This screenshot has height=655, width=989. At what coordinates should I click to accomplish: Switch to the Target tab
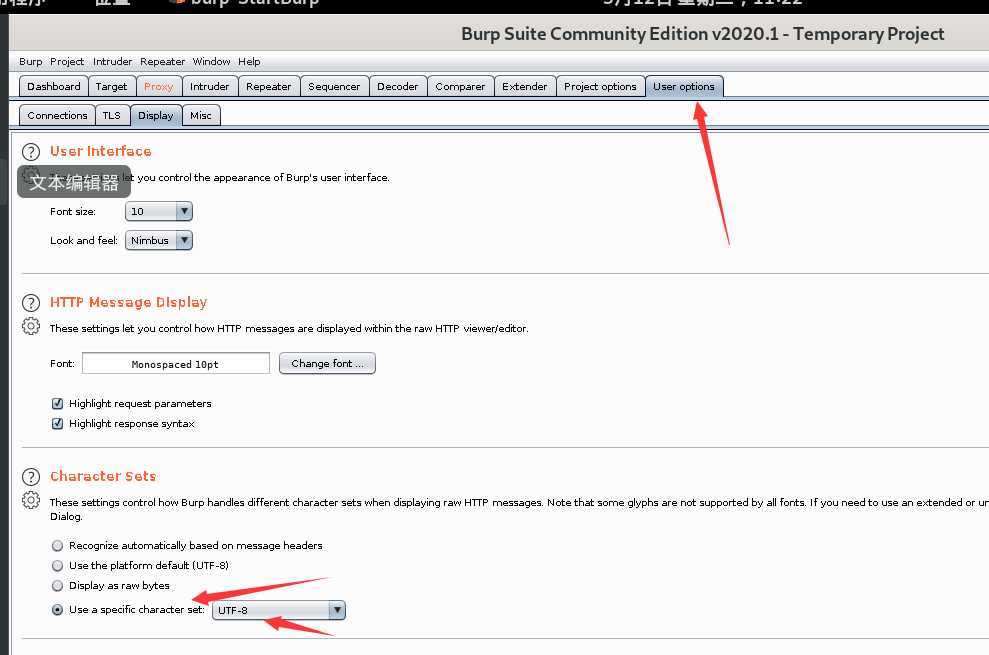point(111,86)
